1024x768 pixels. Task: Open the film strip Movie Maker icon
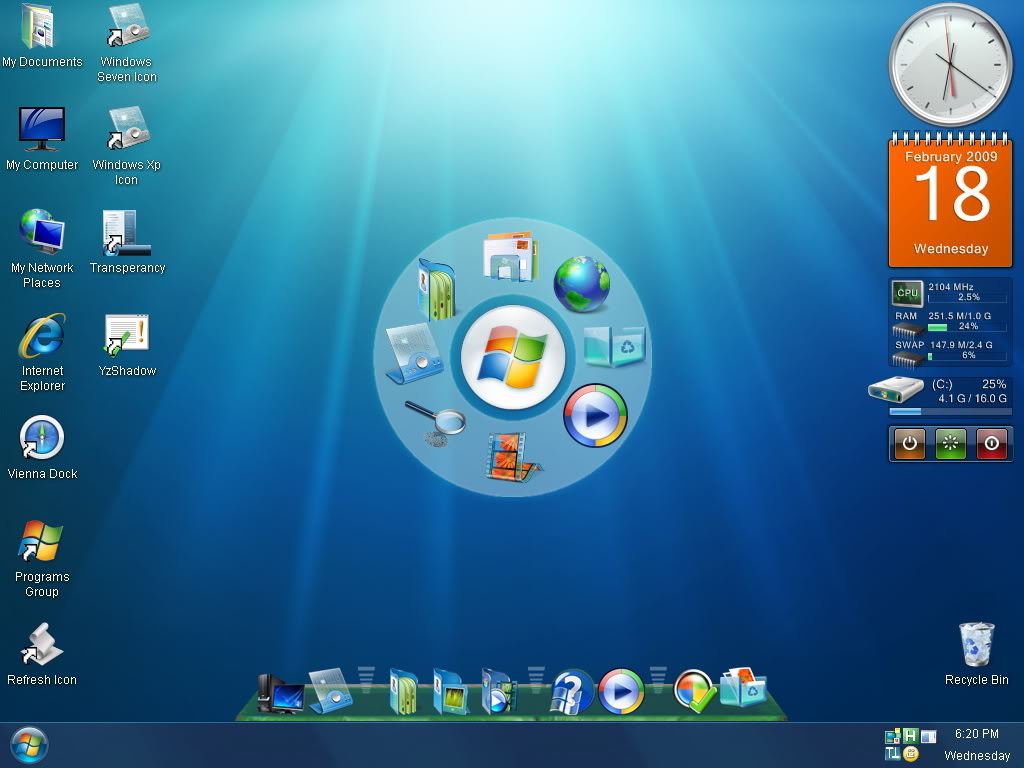pyautogui.click(x=513, y=456)
